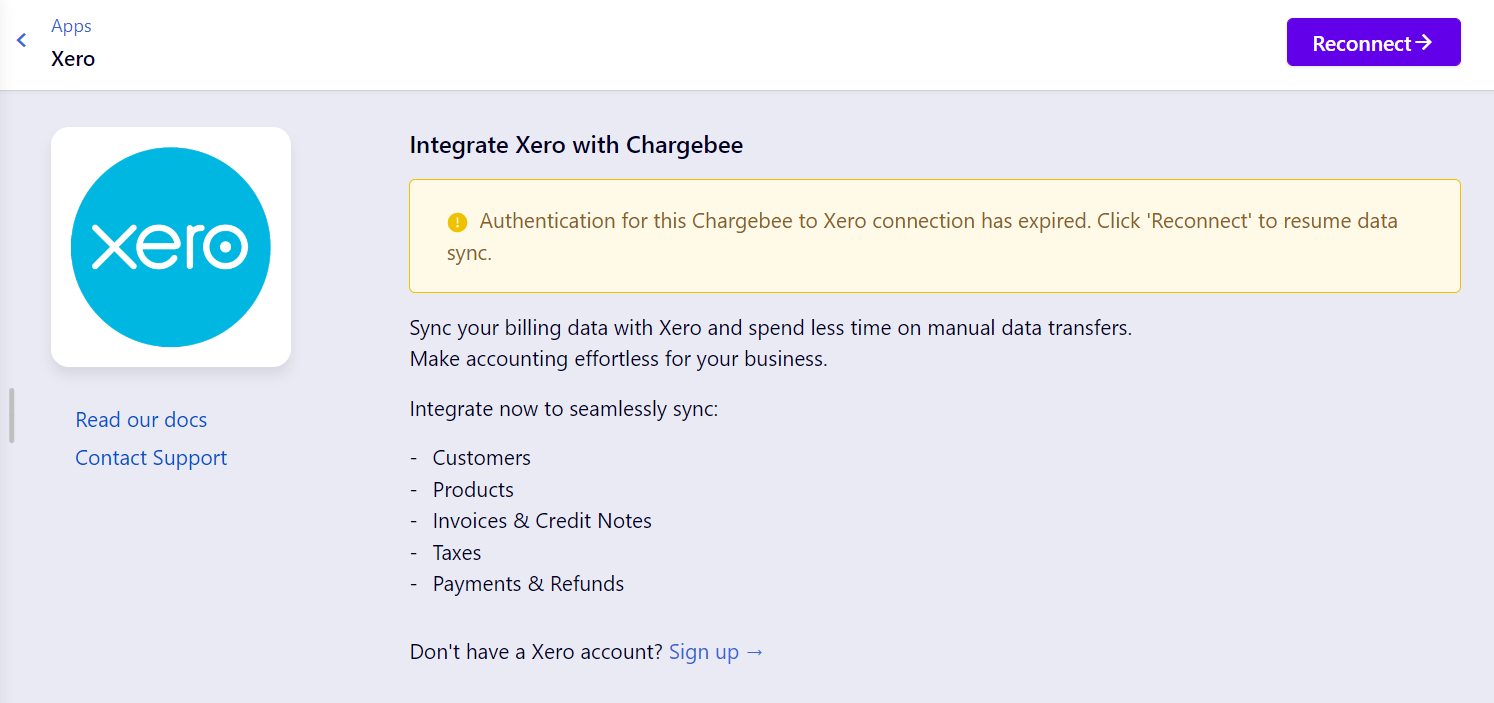Click the Integrate Xero with Chargebee heading
This screenshot has height=703, width=1494.
pyautogui.click(x=576, y=145)
